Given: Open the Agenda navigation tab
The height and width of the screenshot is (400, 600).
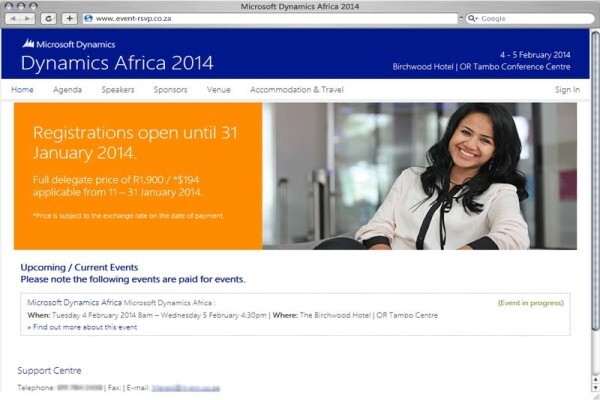Looking at the screenshot, I should pos(67,90).
